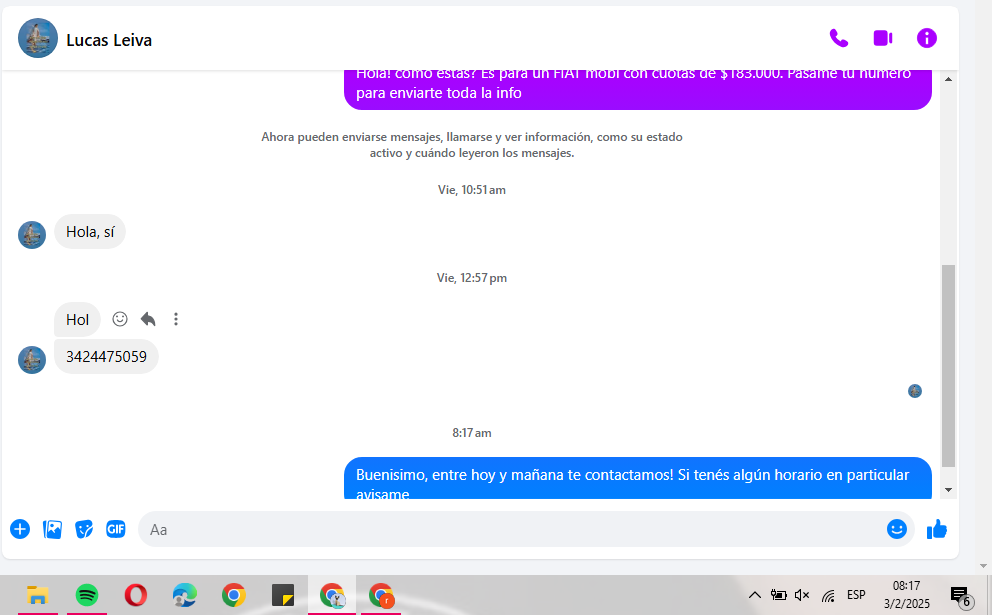992x615 pixels.
Task: Click the avatar beside "3424475059"
Action: pos(32,360)
